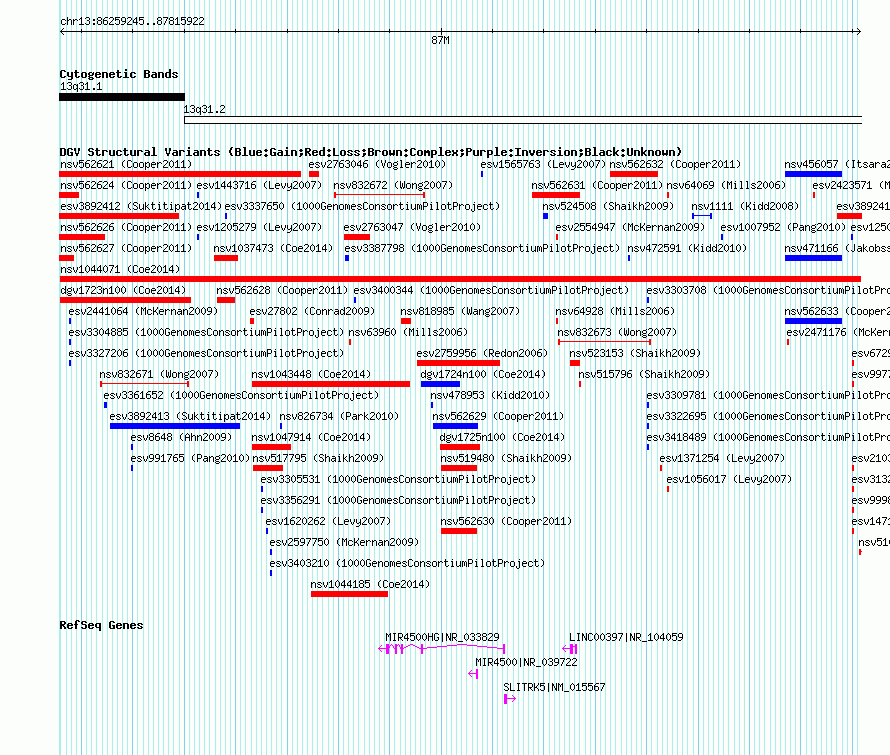
Task: Select MIR4500|NR_039722 gene label
Action: (x=526, y=662)
